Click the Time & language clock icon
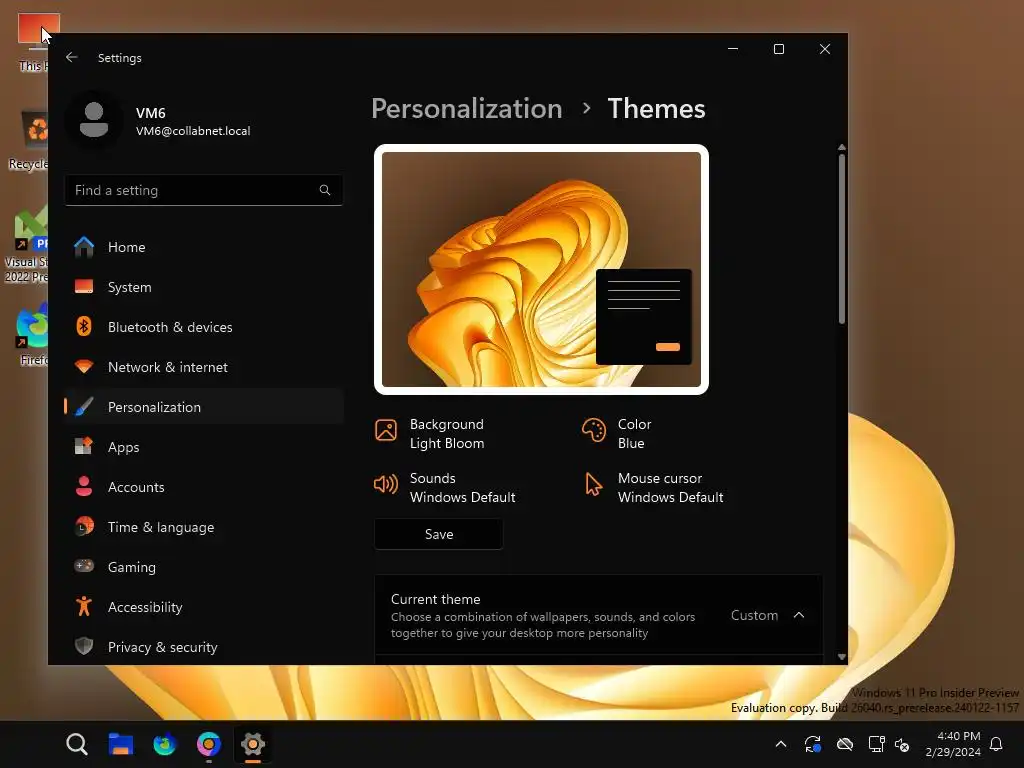The width and height of the screenshot is (1024, 768). [84, 526]
